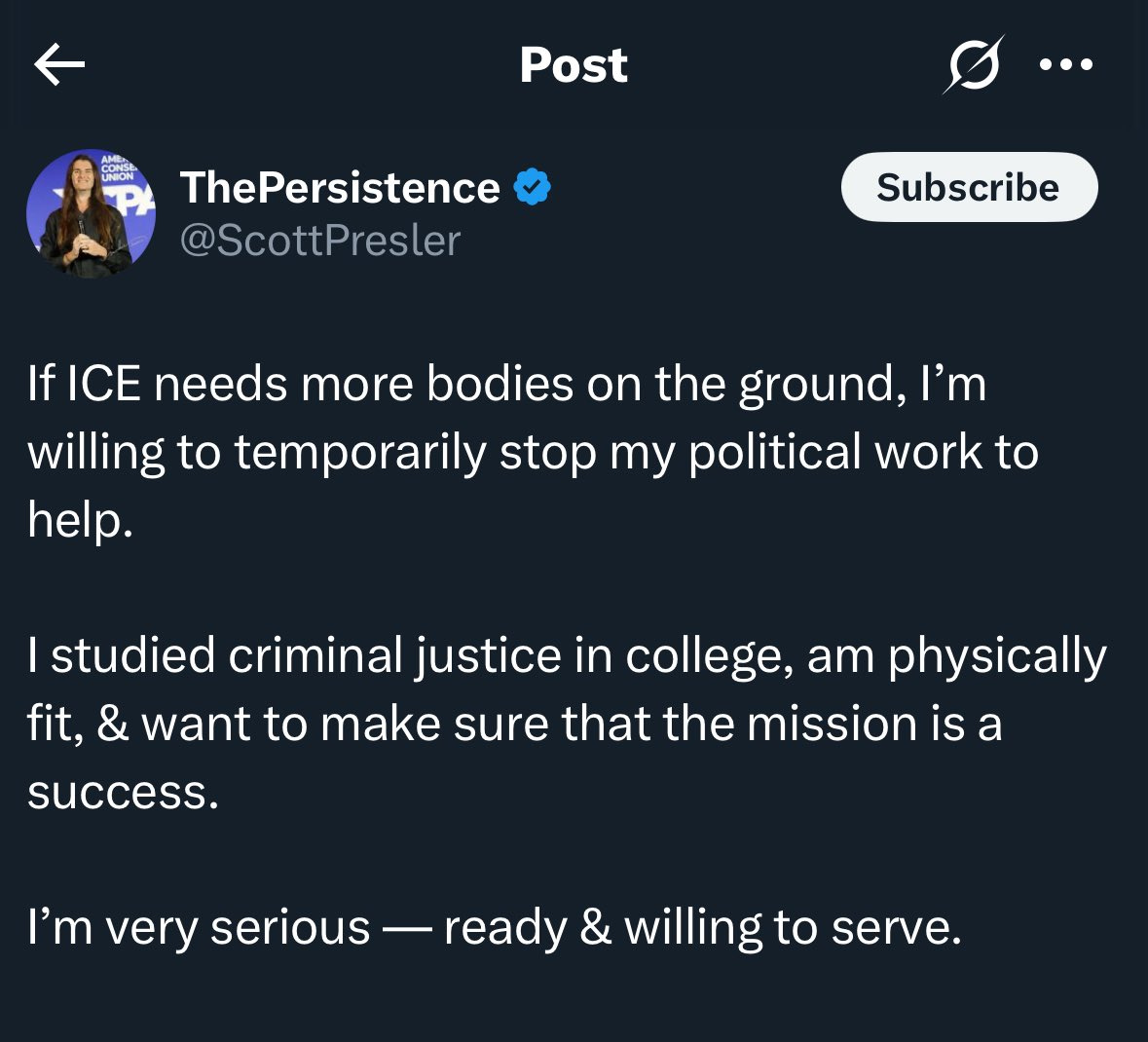Click the paragraph about studying criminal justice
This screenshot has height=1042, width=1148.
(565, 723)
